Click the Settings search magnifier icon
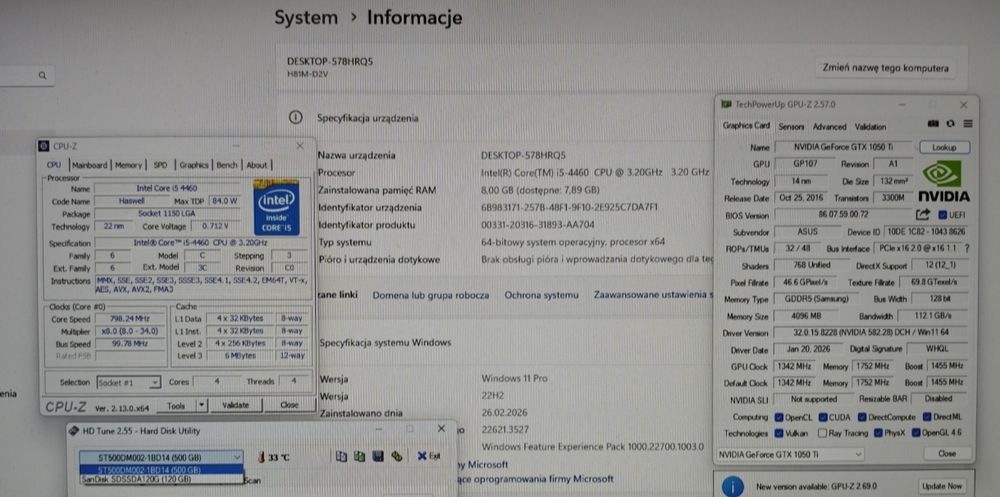The width and height of the screenshot is (1000, 497). tap(42, 76)
